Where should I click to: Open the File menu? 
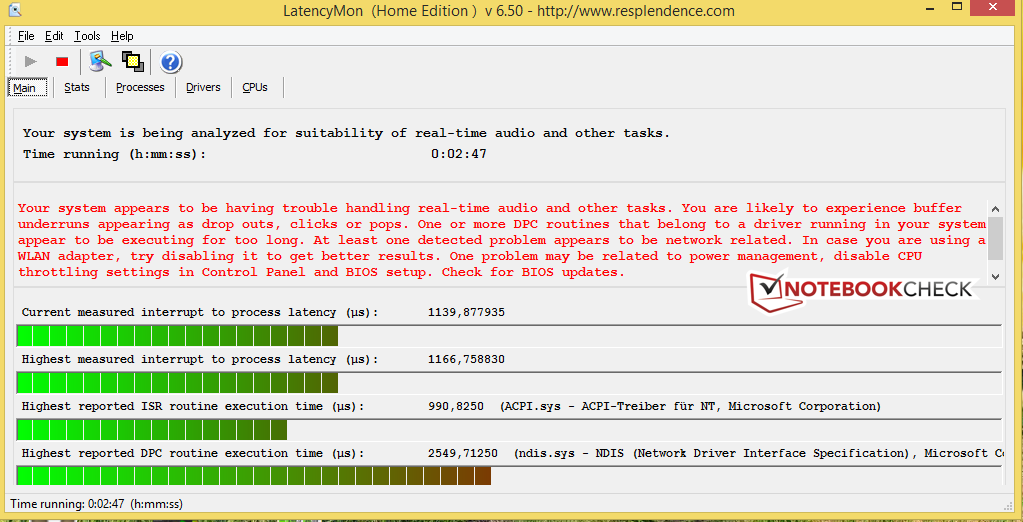tap(26, 36)
